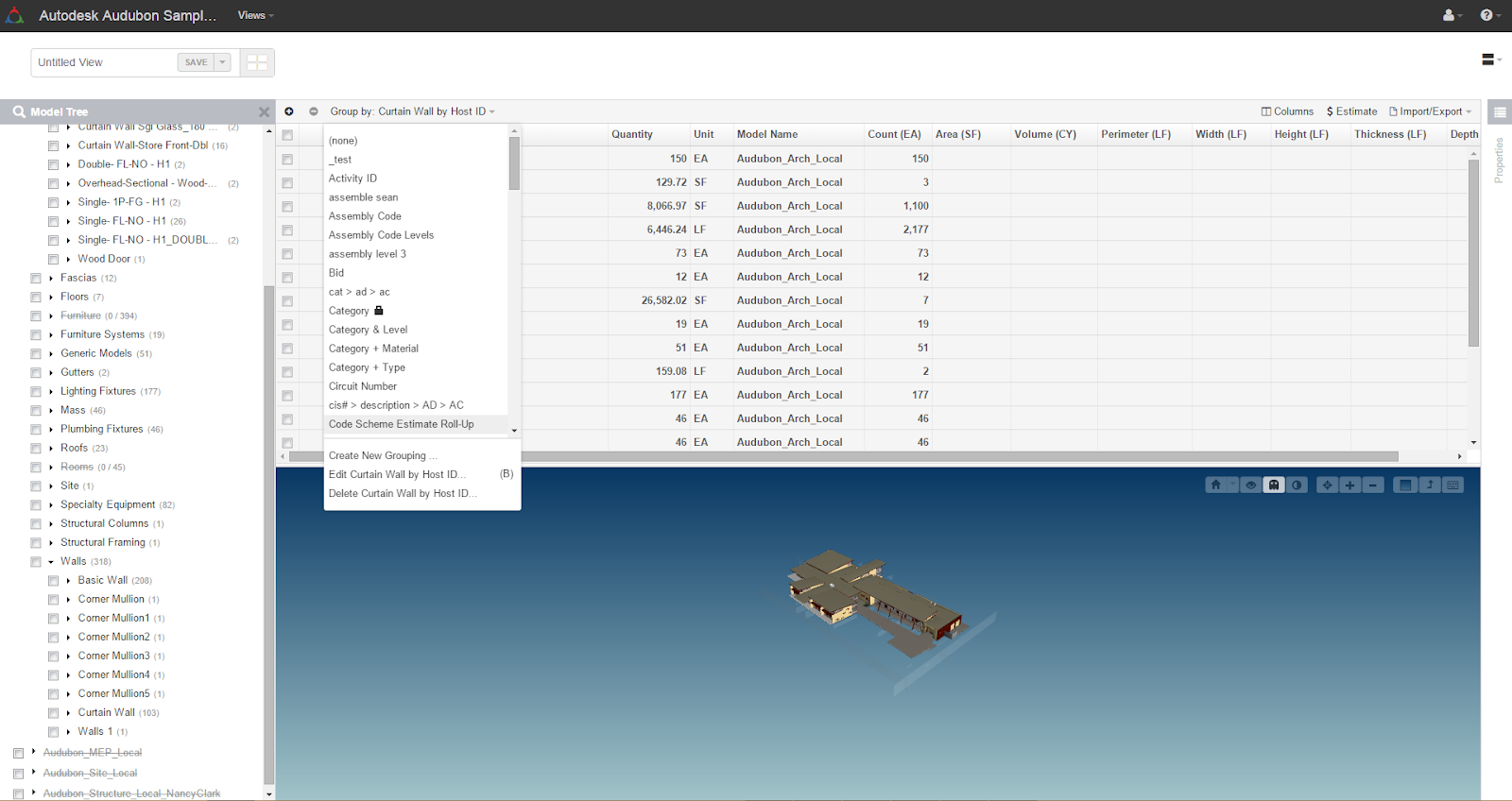Click the Autodesk logo icon

[x=15, y=15]
